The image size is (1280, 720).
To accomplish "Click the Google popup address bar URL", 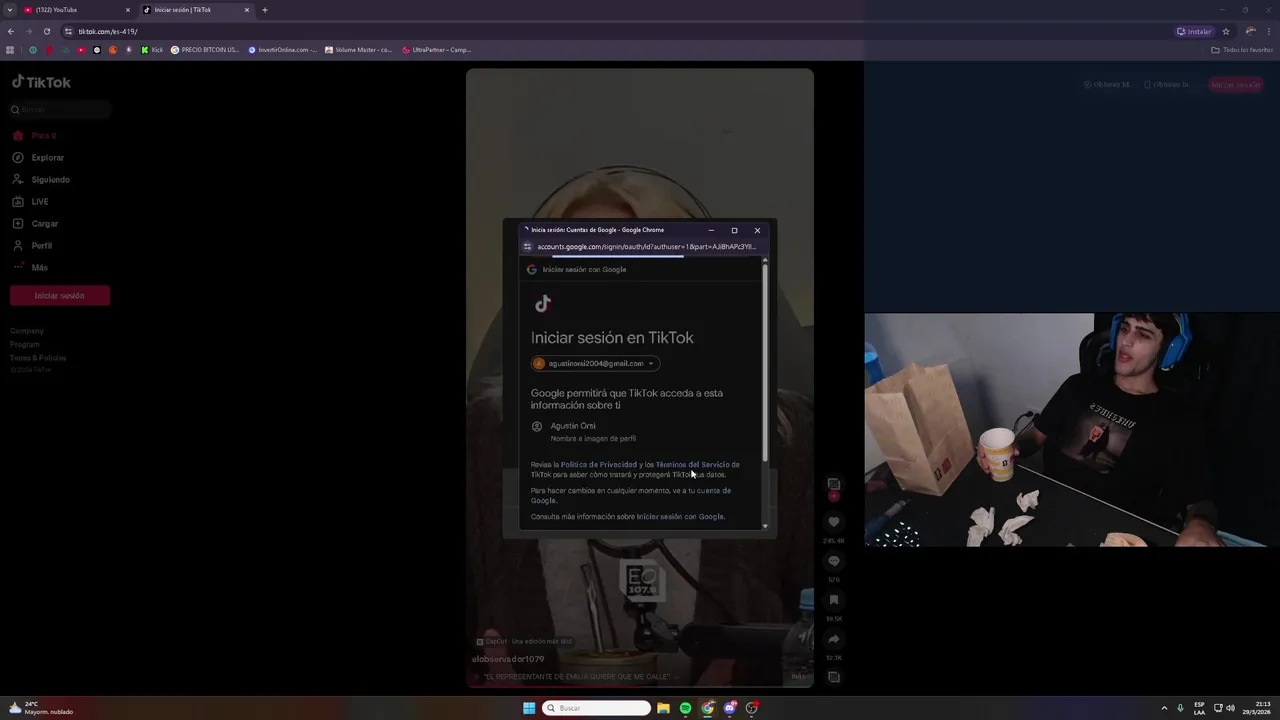I will (x=646, y=247).
